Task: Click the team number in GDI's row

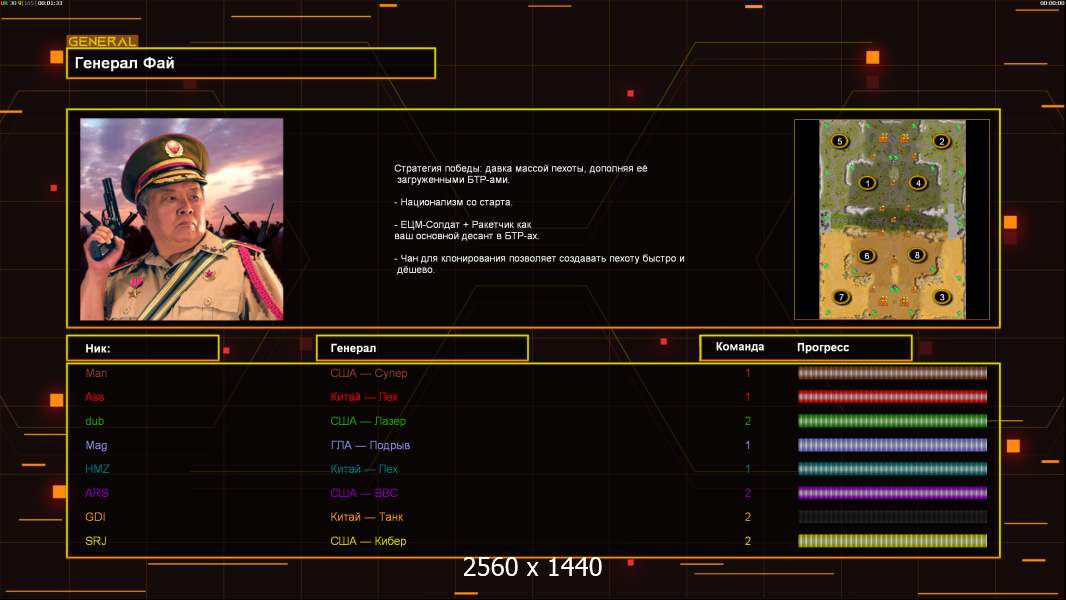Action: coord(747,517)
